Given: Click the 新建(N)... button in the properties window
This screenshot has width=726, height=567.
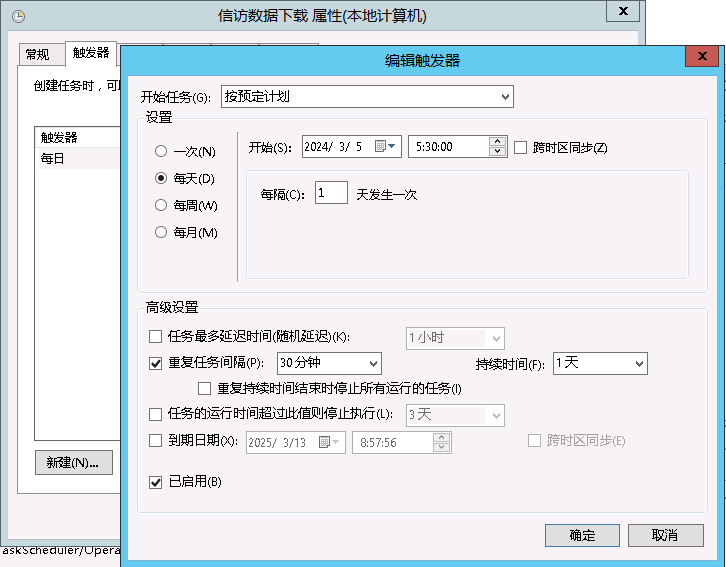Looking at the screenshot, I should pyautogui.click(x=74, y=462).
